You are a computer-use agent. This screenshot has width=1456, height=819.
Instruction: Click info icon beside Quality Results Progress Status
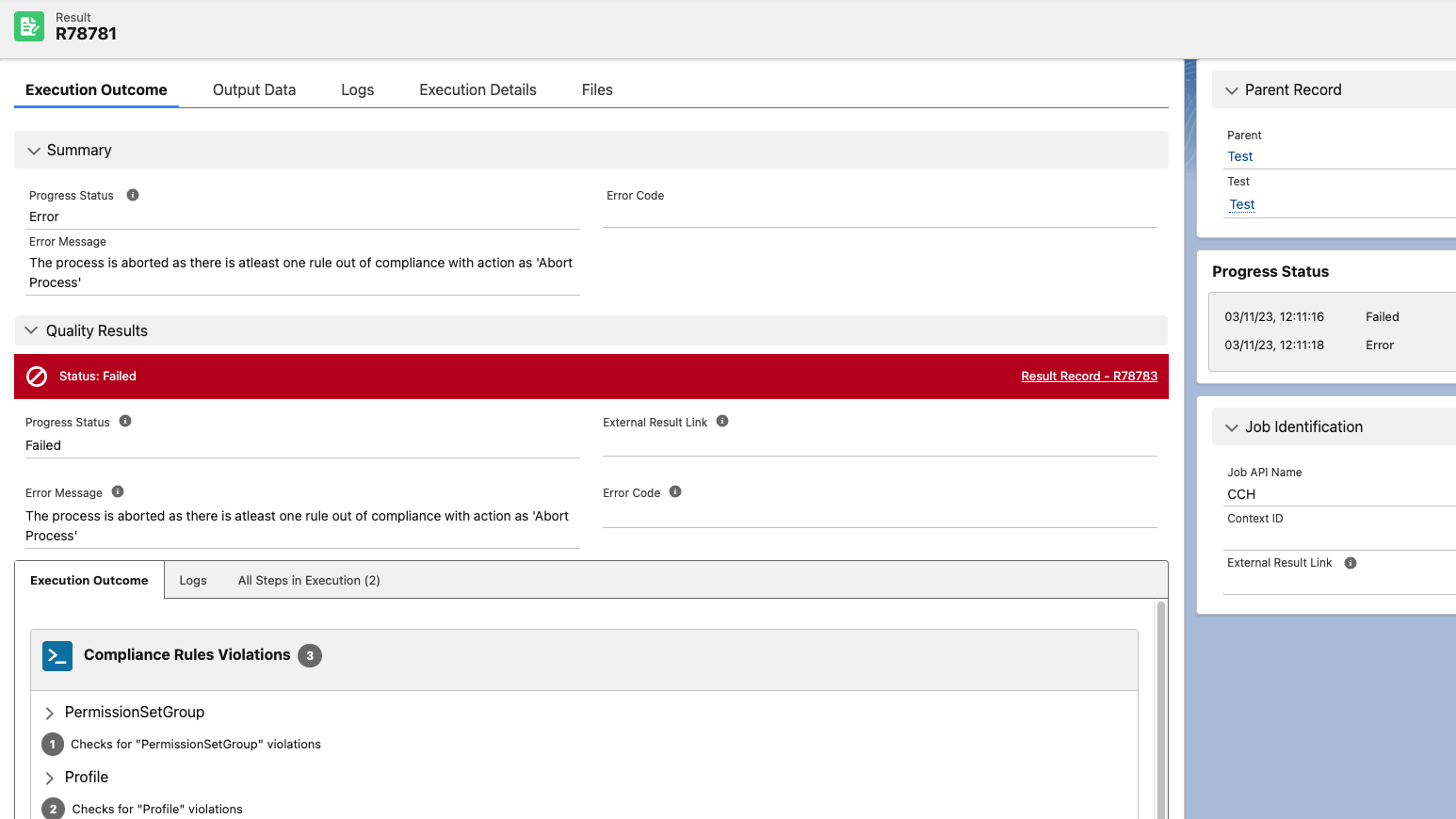[125, 421]
